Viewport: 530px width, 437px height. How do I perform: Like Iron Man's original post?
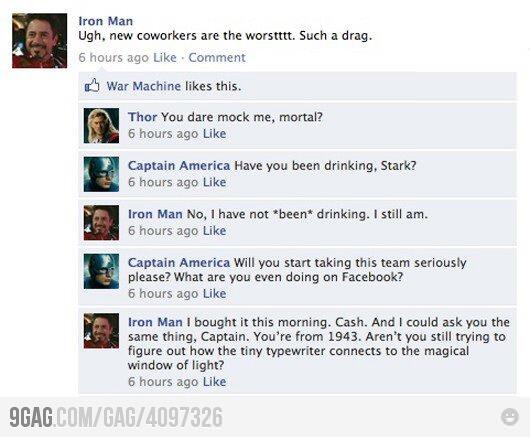[165, 57]
